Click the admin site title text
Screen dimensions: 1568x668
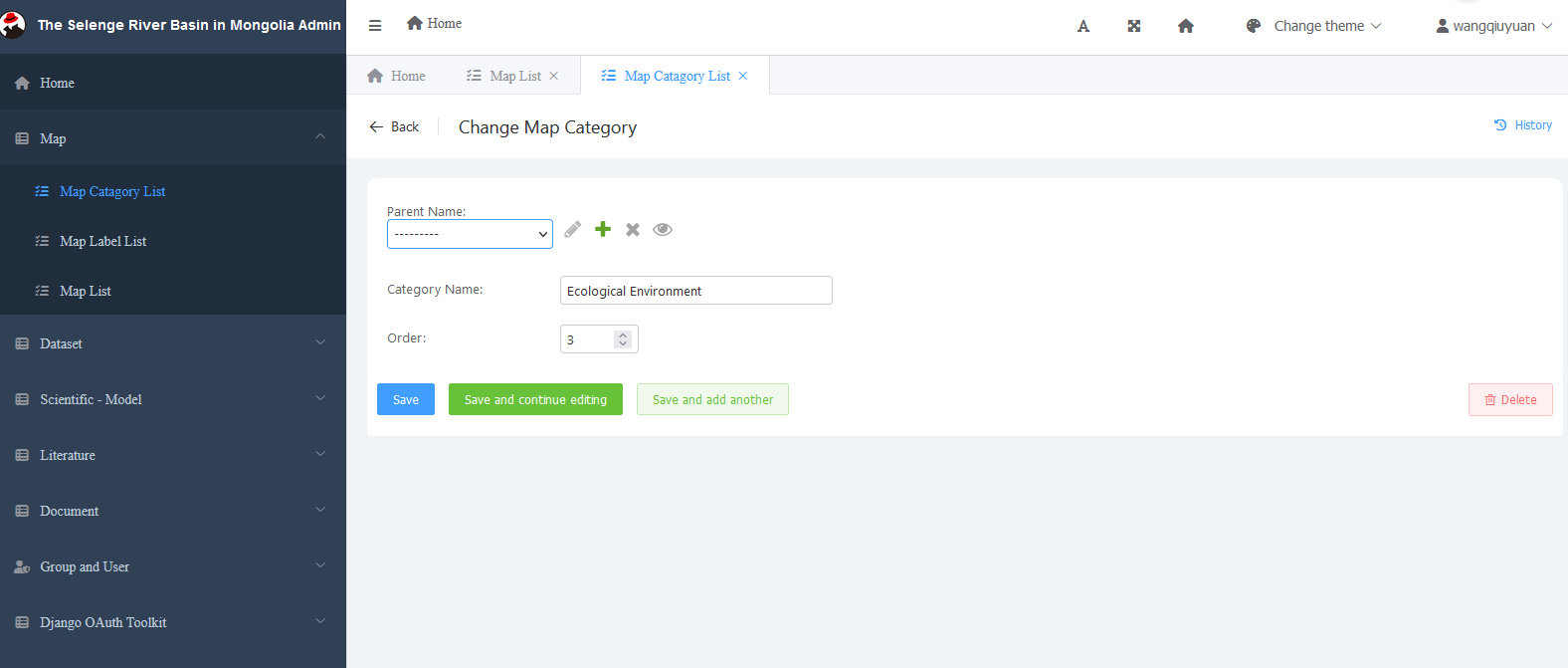click(x=189, y=25)
